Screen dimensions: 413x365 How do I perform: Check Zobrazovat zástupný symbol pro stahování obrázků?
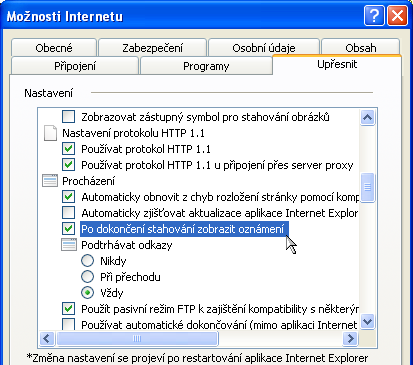[68, 117]
